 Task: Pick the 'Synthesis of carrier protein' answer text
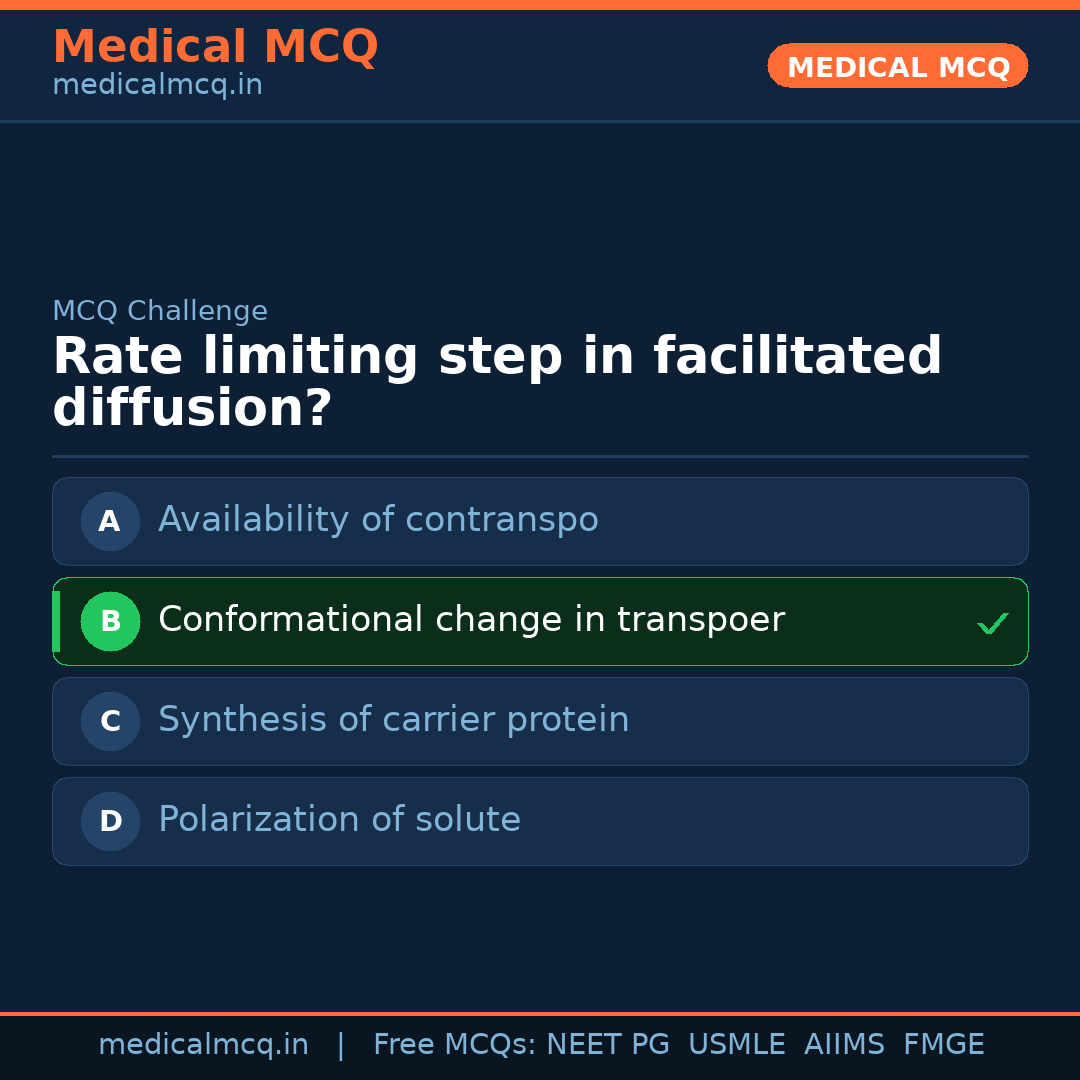point(393,720)
